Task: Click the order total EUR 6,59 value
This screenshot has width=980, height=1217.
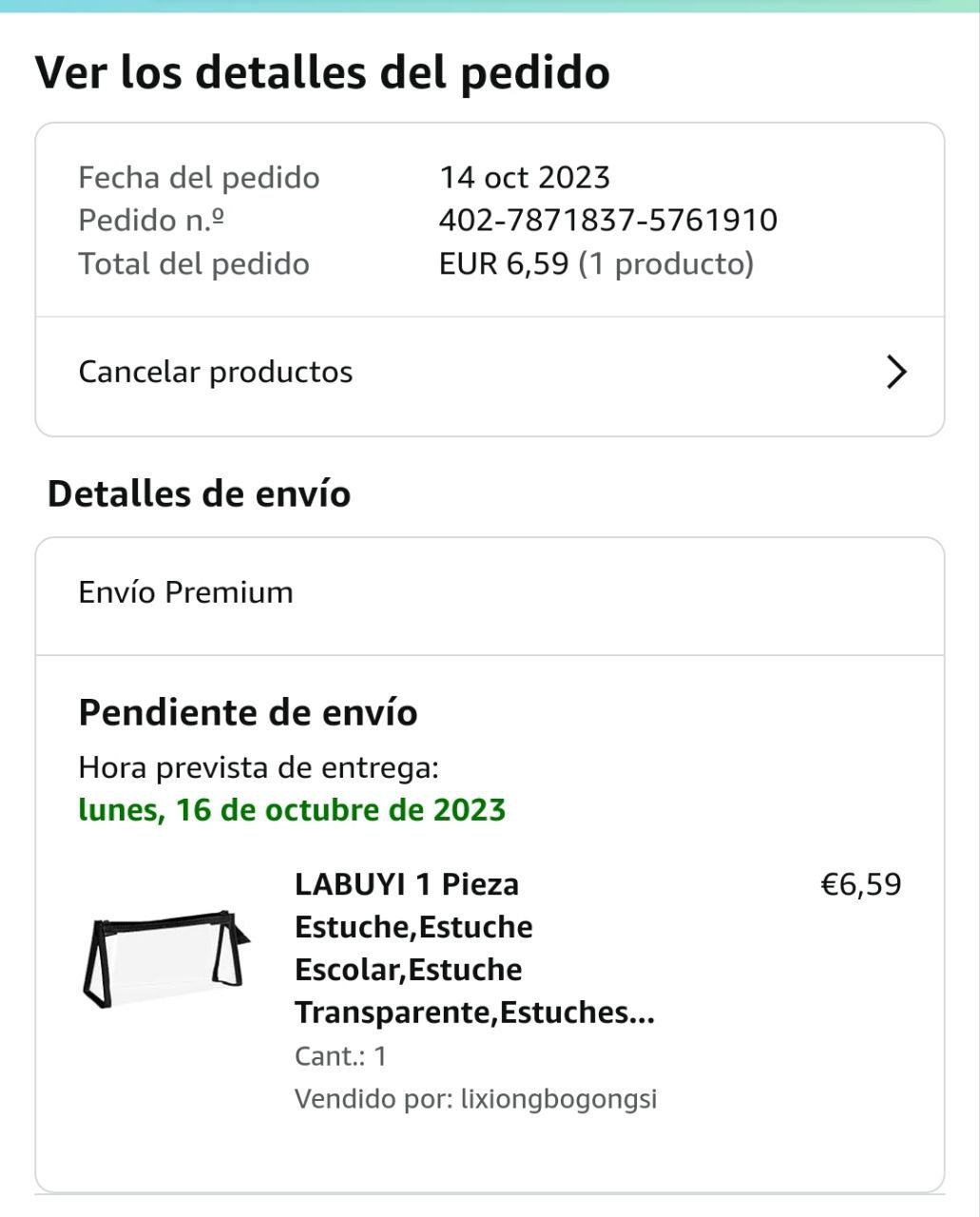Action: click(x=504, y=263)
